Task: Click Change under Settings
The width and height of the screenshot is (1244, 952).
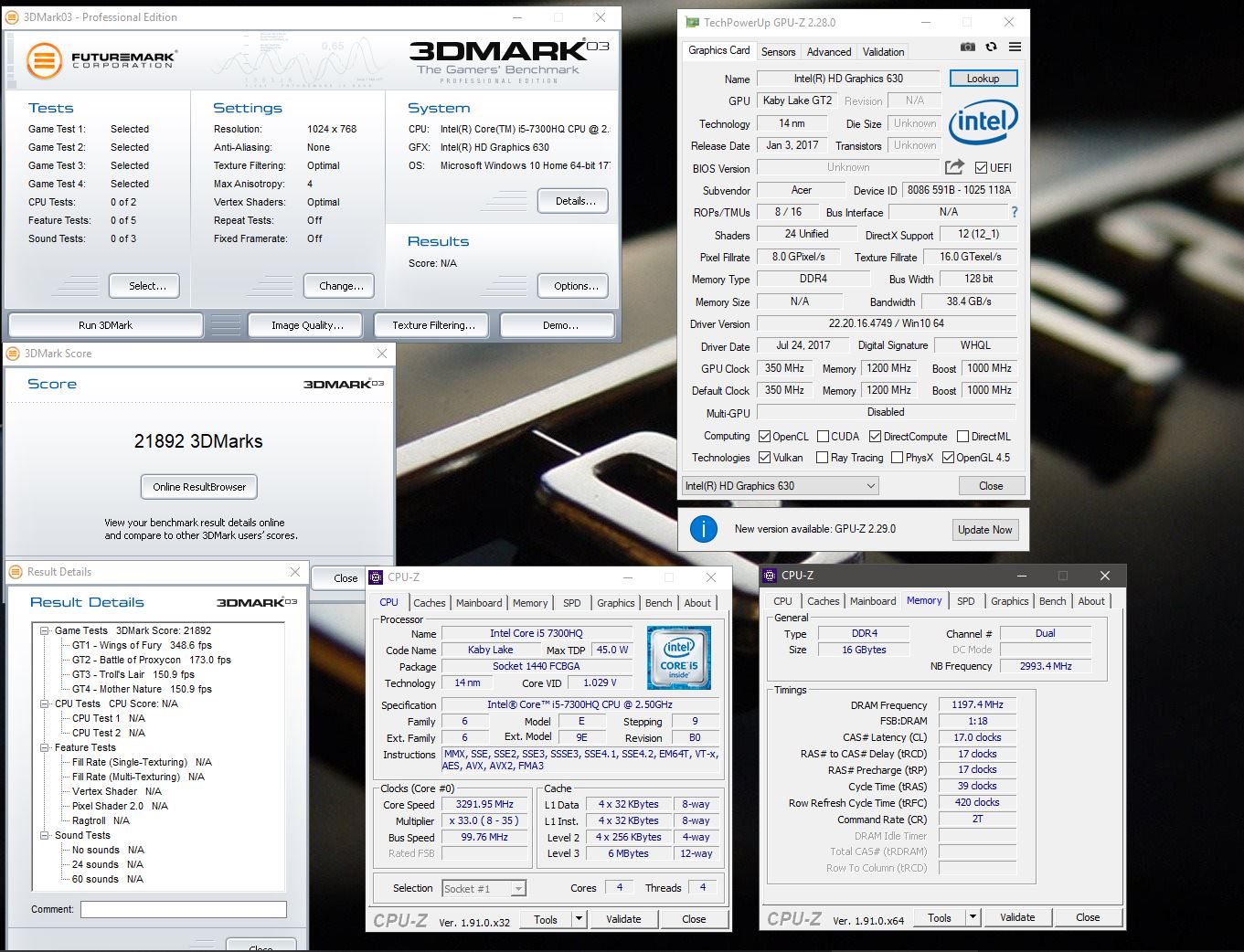Action: point(340,286)
